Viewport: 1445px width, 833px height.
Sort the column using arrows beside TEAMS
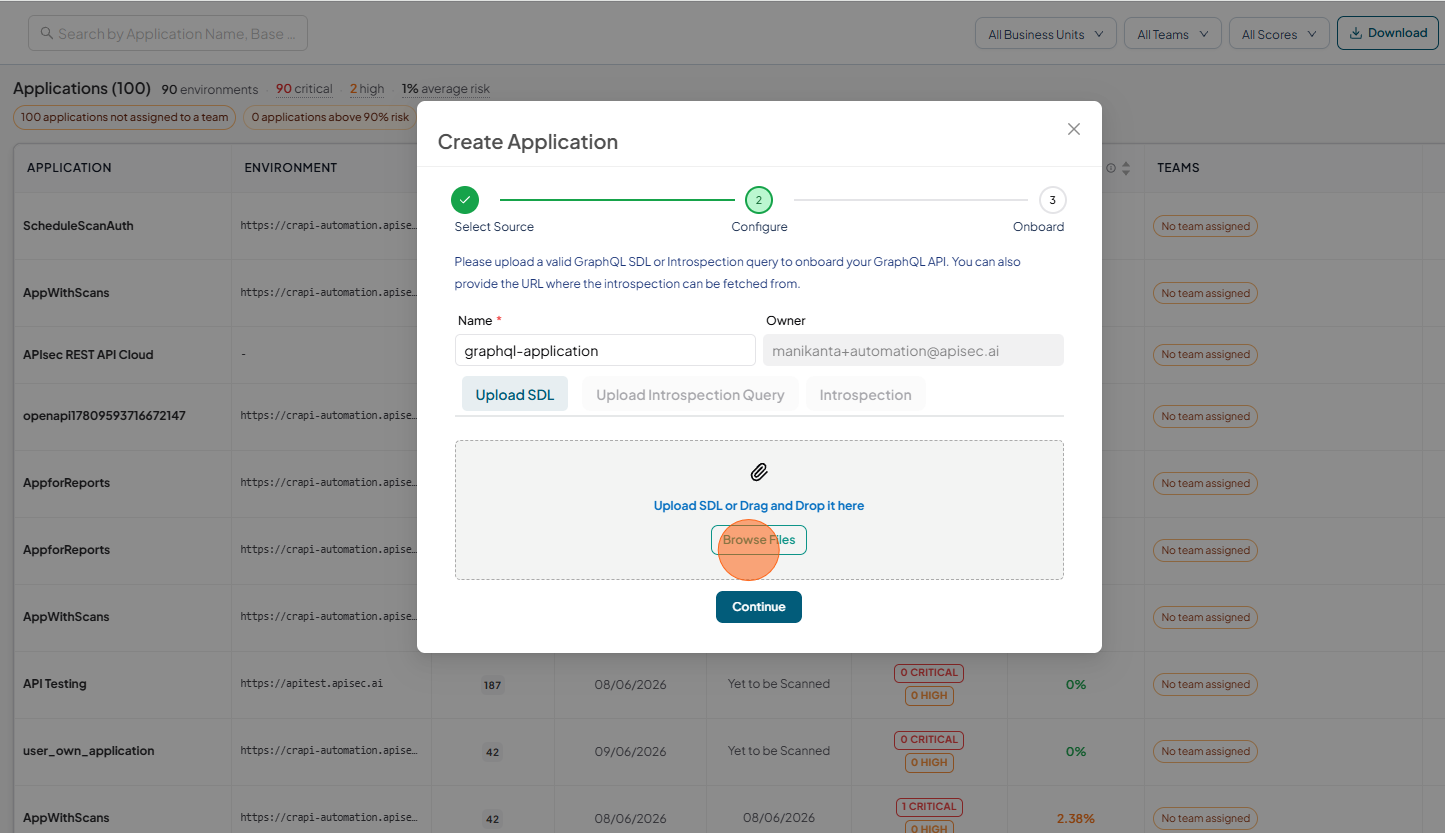[x=1126, y=168]
